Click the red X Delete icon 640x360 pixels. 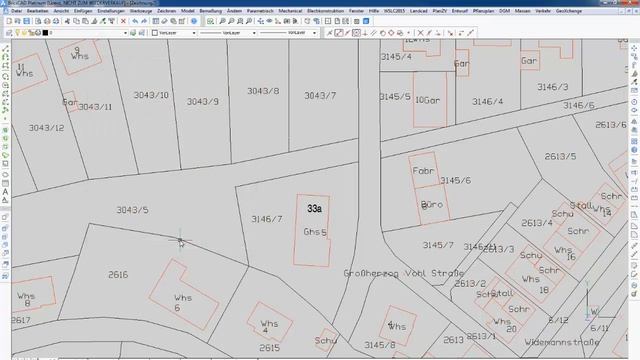point(123,21)
